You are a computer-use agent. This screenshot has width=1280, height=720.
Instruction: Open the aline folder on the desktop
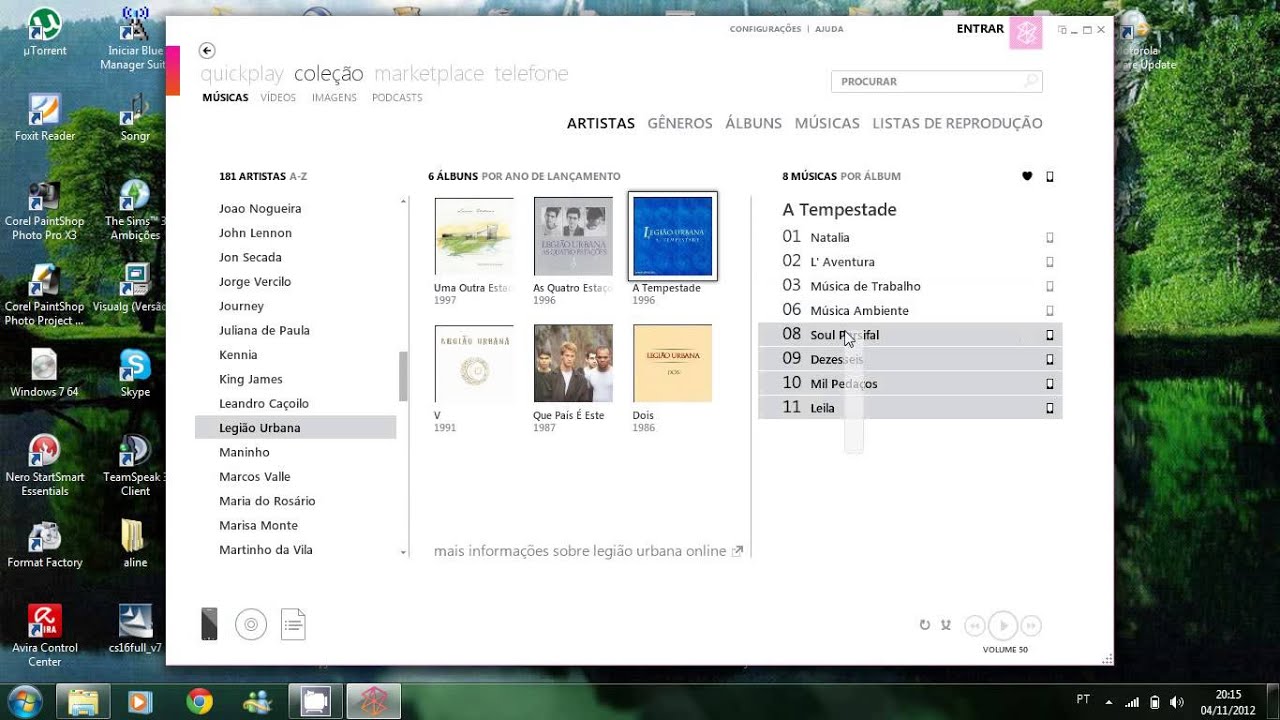135,545
